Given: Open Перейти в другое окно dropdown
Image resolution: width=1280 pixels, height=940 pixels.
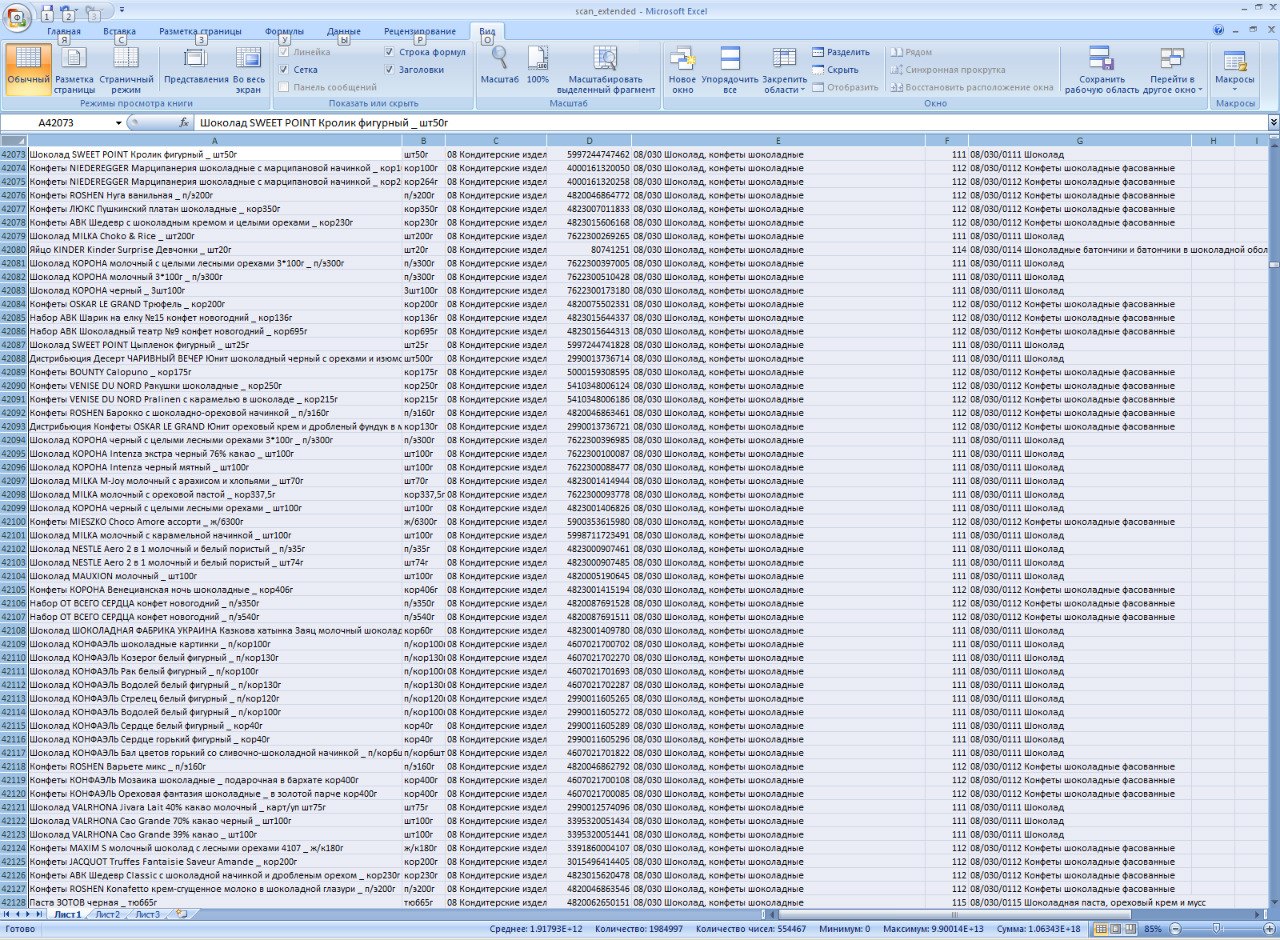Looking at the screenshot, I should pyautogui.click(x=1172, y=70).
